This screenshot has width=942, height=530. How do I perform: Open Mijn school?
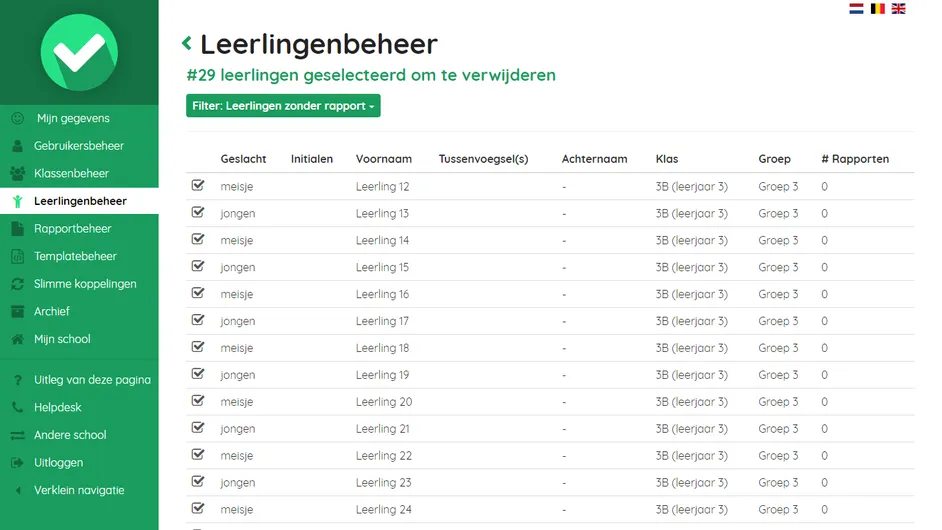[x=62, y=340]
